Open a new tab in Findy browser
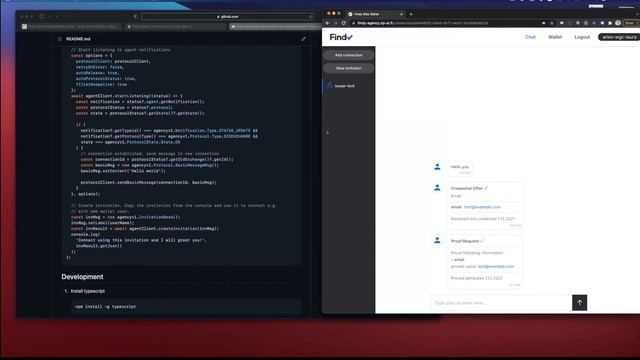Viewport: 640px width, 360px height. coord(411,14)
